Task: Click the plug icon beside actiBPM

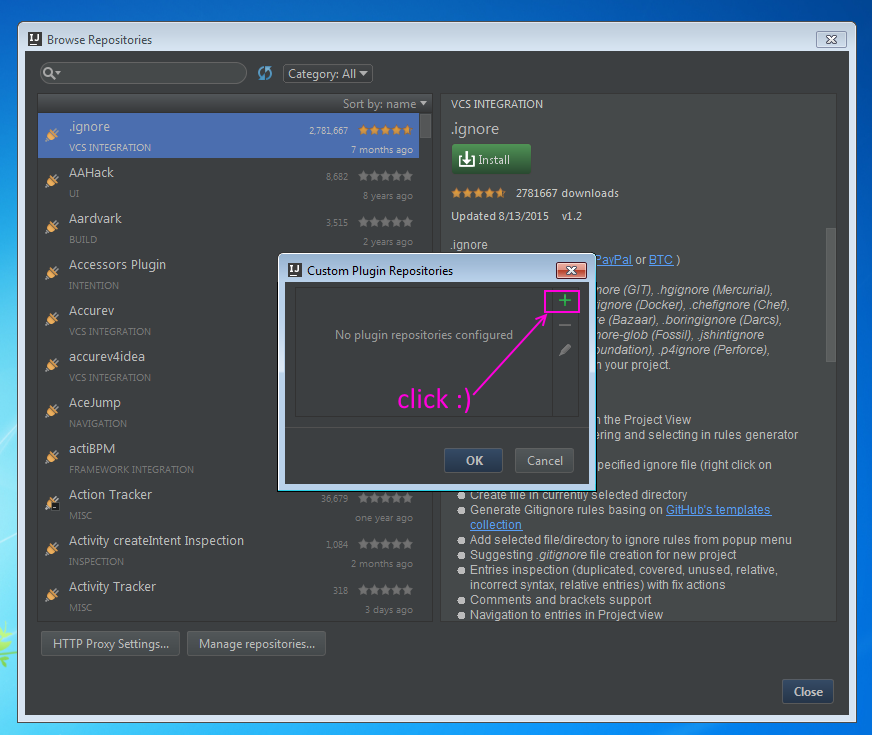Action: 52,457
